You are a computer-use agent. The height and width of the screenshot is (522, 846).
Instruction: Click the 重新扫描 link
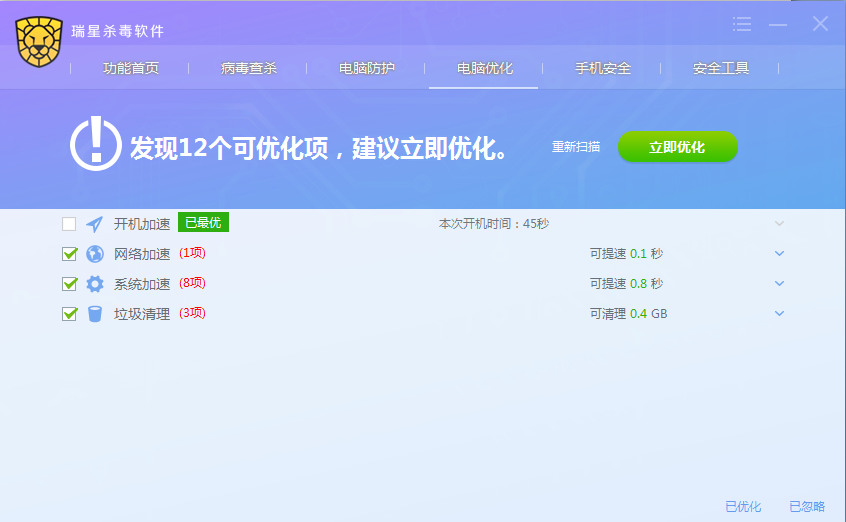point(576,147)
